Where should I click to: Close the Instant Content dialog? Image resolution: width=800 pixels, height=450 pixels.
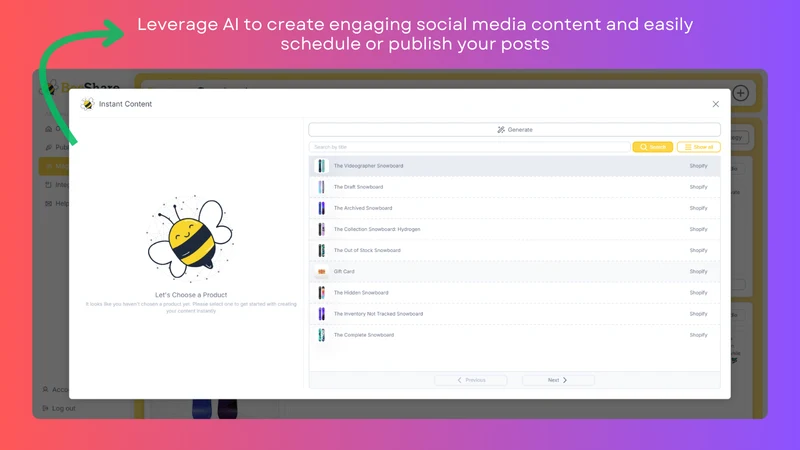(x=715, y=104)
